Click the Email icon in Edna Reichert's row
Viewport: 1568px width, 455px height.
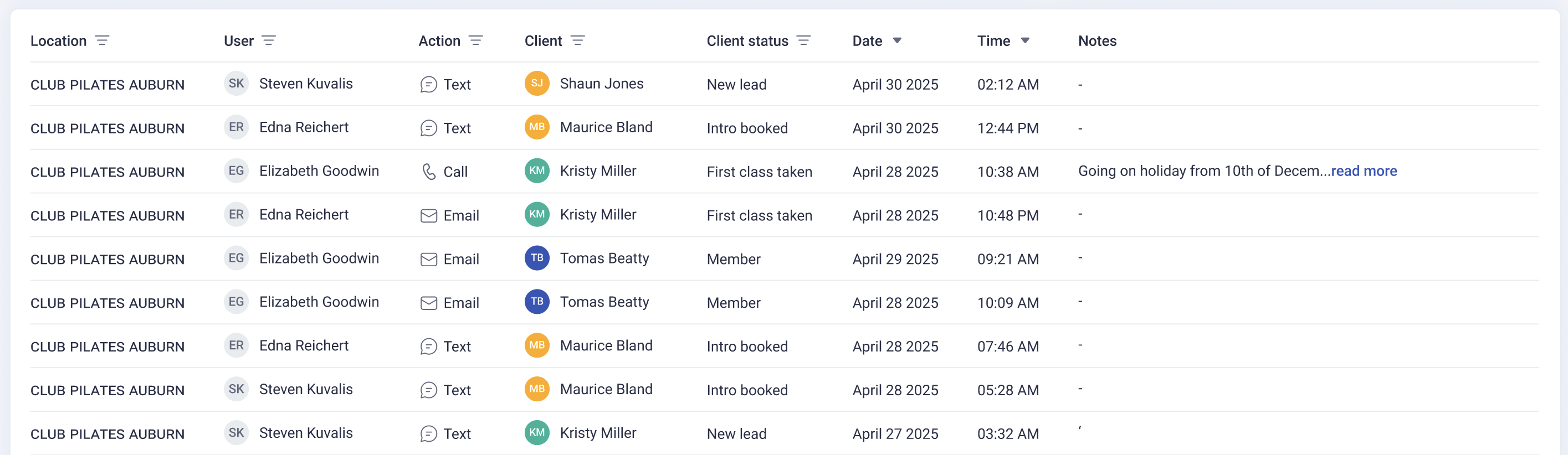[428, 215]
